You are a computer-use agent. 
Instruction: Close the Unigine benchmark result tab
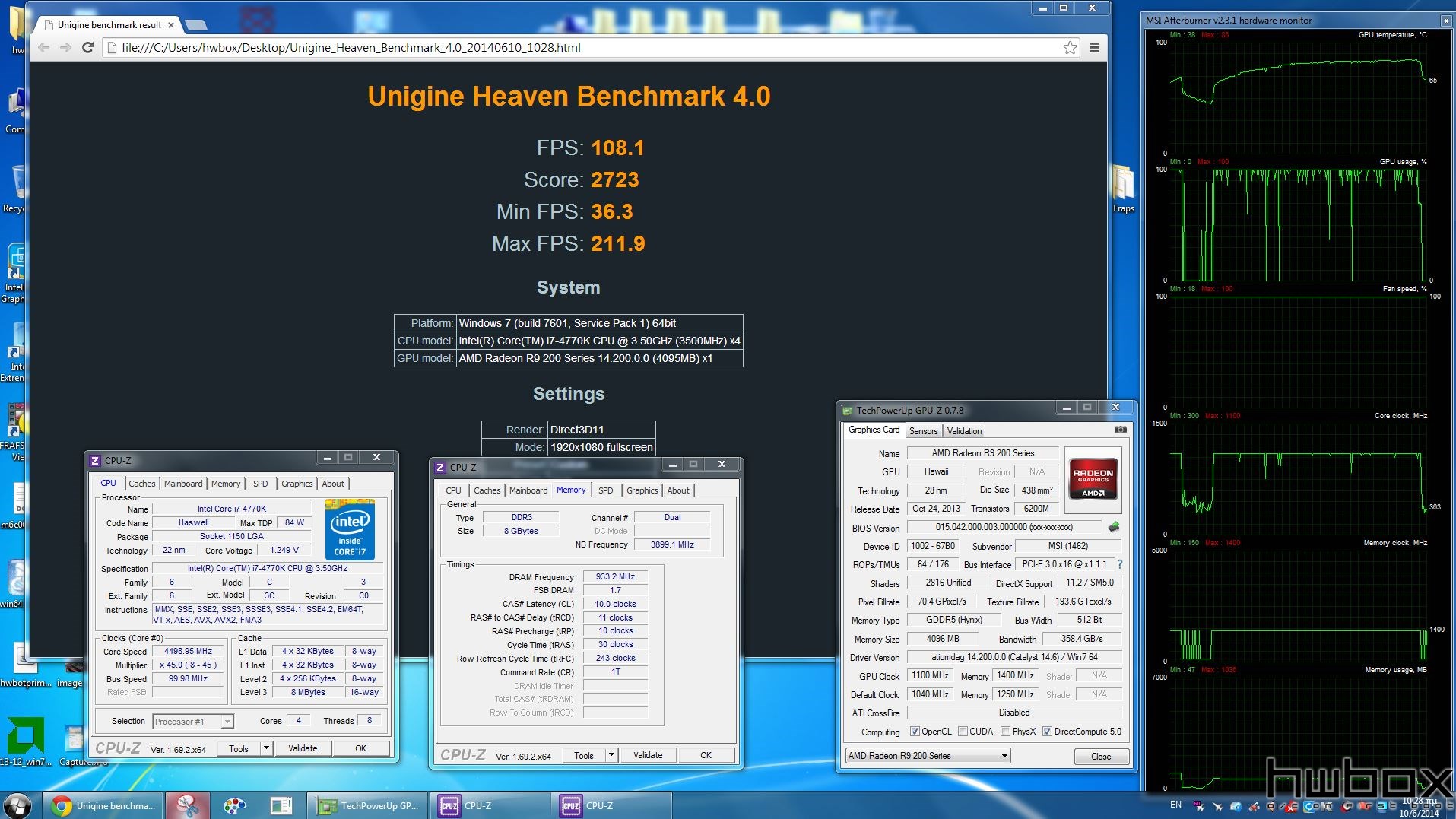pos(171,25)
